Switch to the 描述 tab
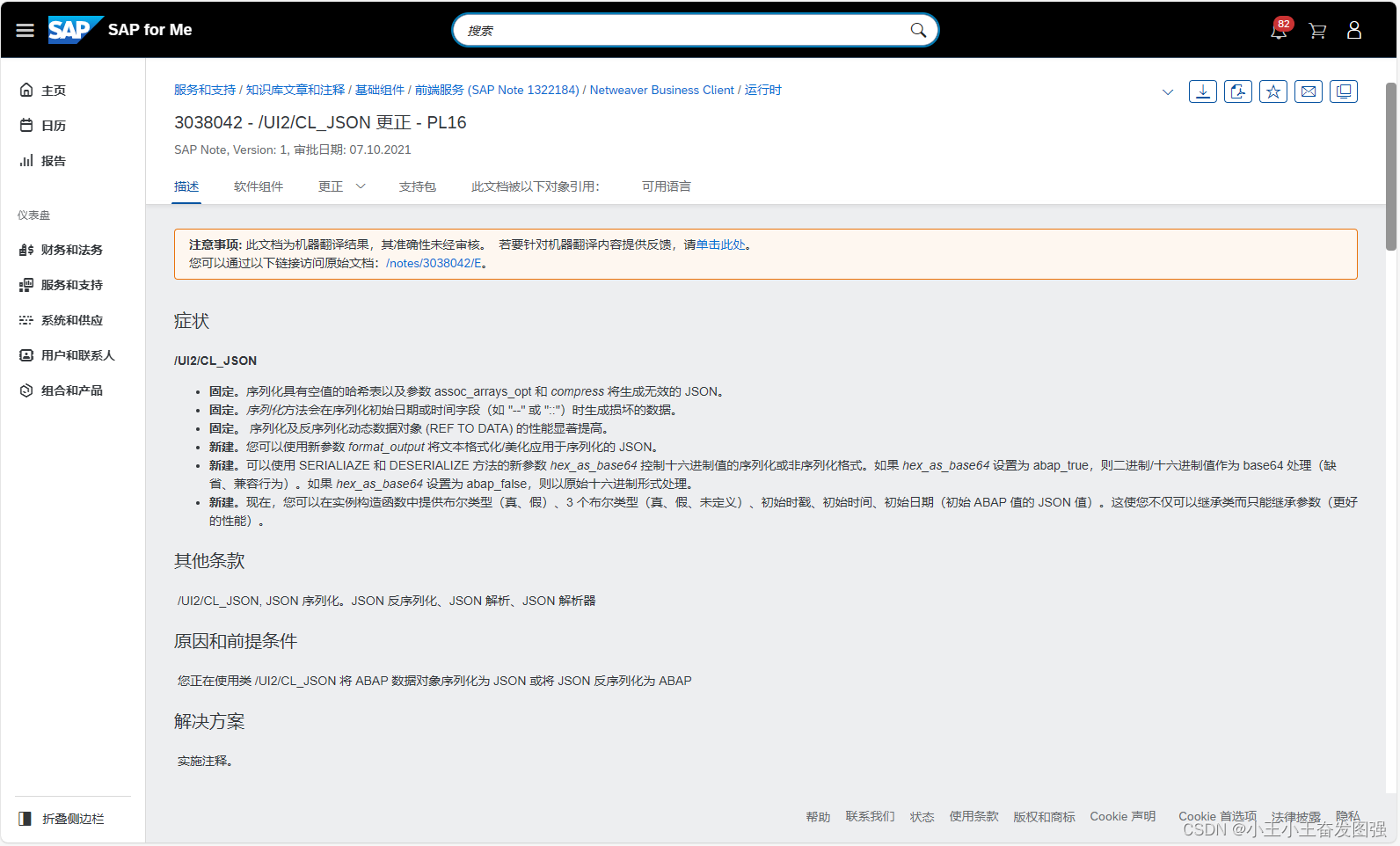This screenshot has height=846, width=1400. tap(186, 186)
